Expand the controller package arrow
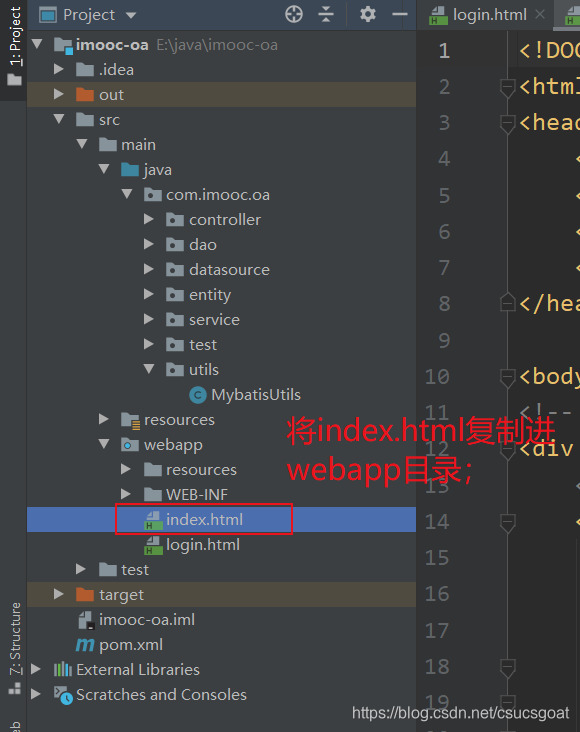This screenshot has height=732, width=580. [149, 219]
